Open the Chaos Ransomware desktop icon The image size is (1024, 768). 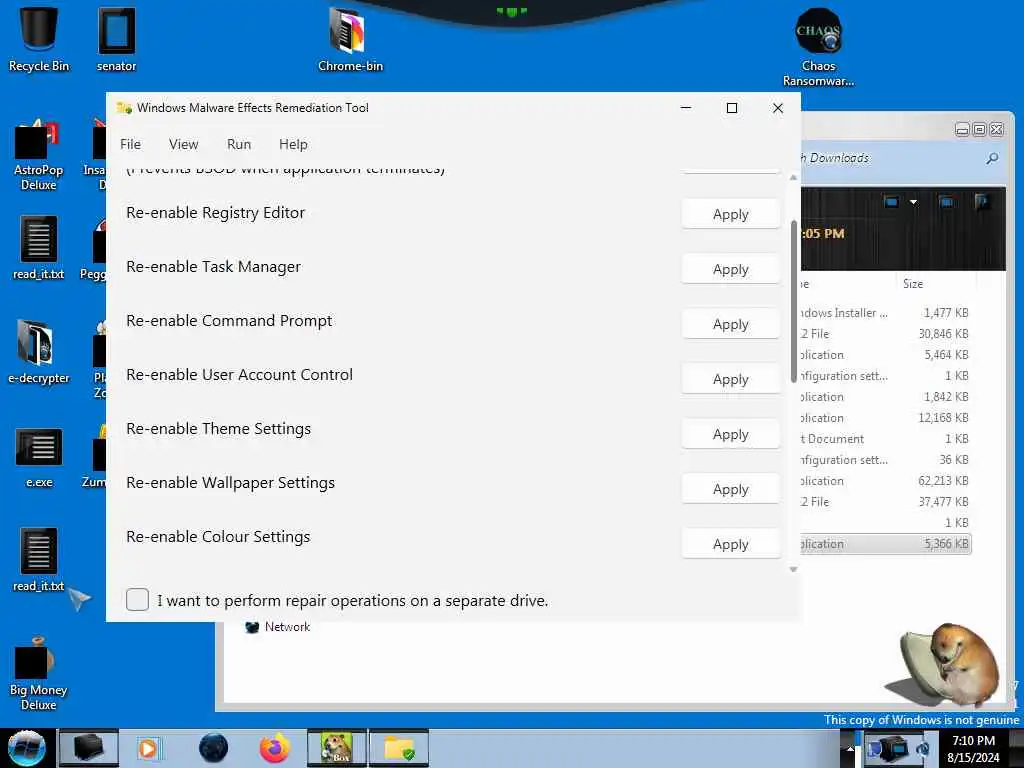tap(818, 47)
